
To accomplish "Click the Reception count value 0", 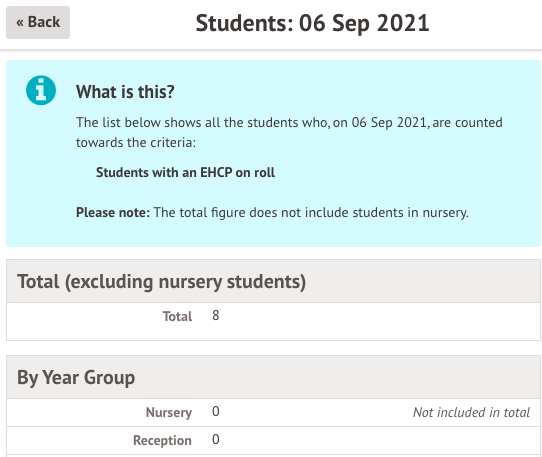I will coord(216,439).
